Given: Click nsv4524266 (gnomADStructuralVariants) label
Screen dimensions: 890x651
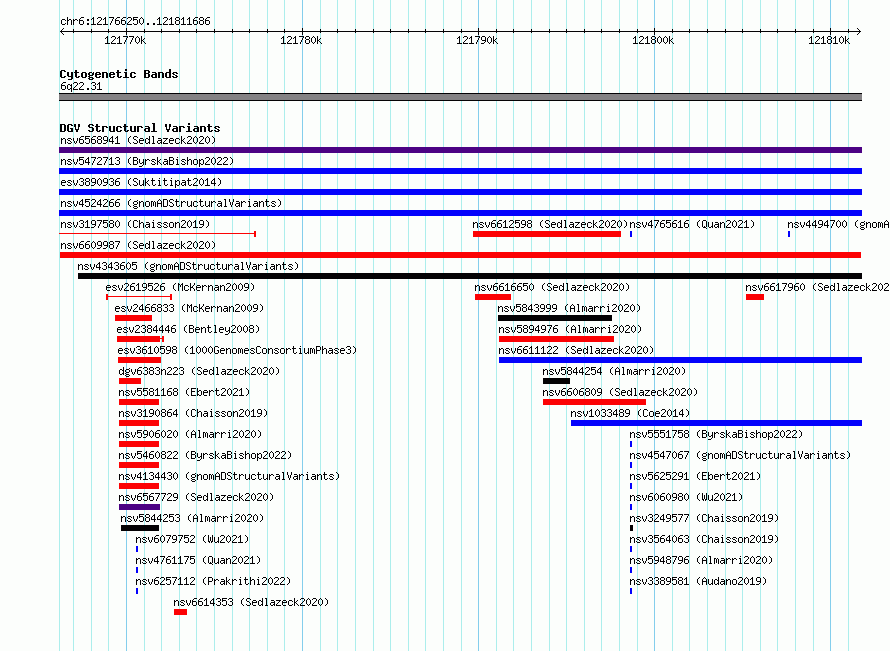Looking at the screenshot, I should [171, 203].
